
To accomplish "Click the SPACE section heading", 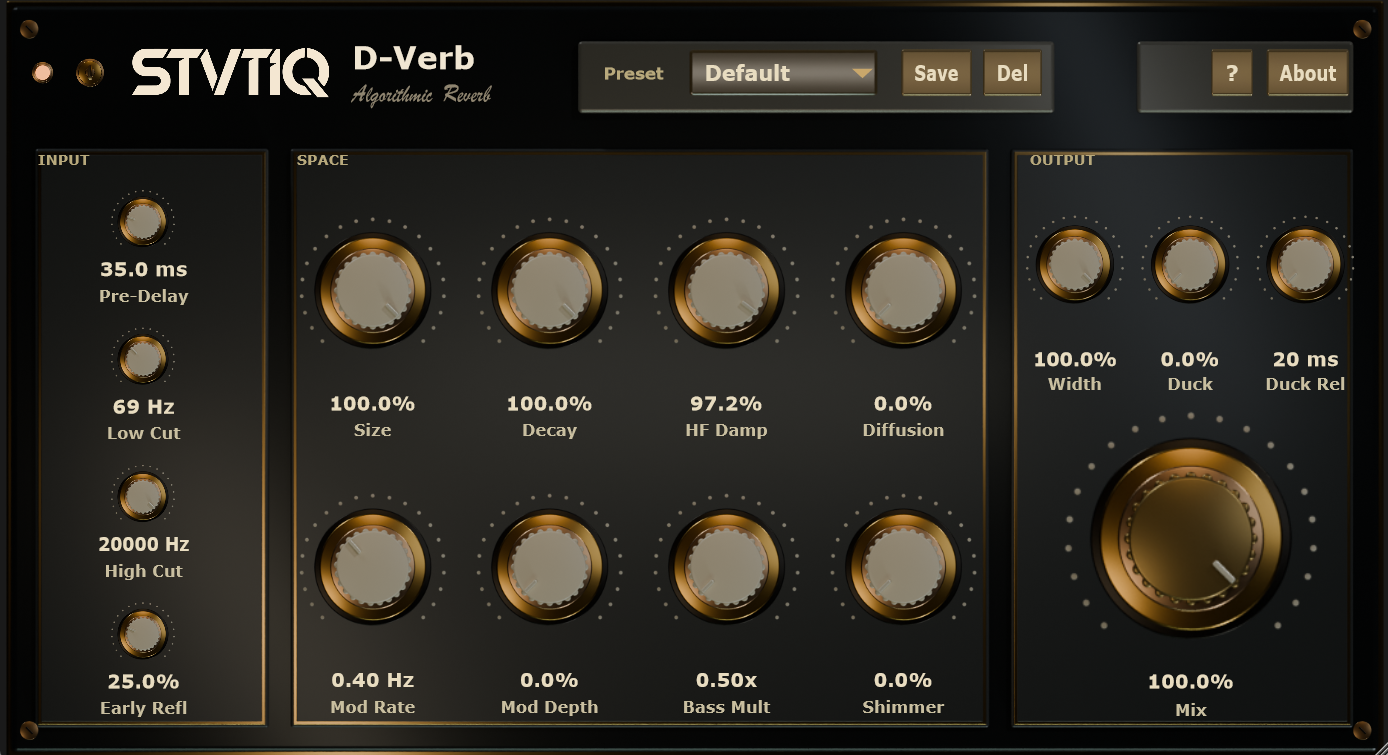I will click(x=323, y=160).
